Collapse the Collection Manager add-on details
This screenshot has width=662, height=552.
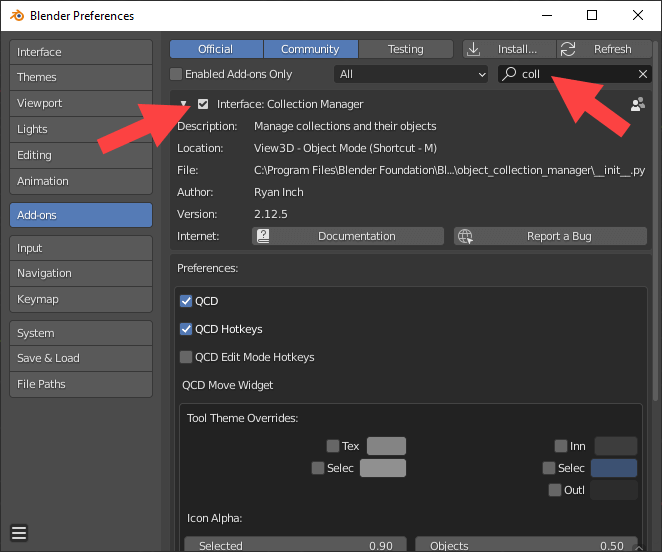click(184, 103)
